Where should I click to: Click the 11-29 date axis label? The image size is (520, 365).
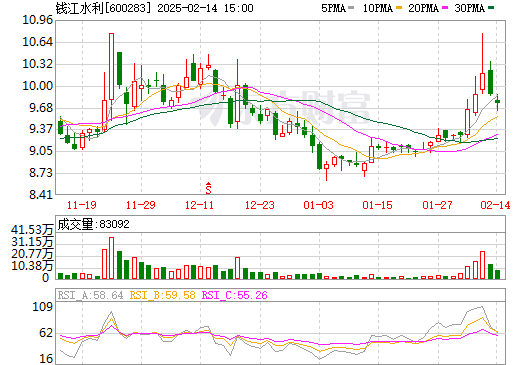click(141, 205)
